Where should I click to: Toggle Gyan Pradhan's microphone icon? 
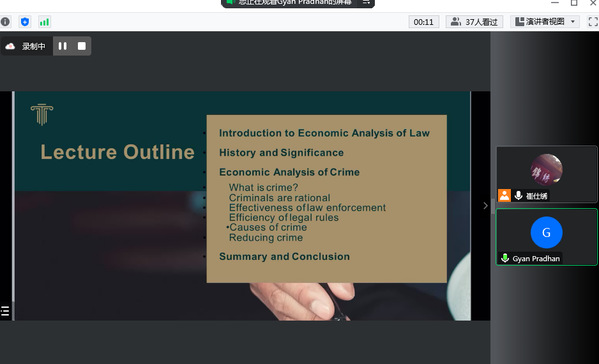click(x=505, y=258)
